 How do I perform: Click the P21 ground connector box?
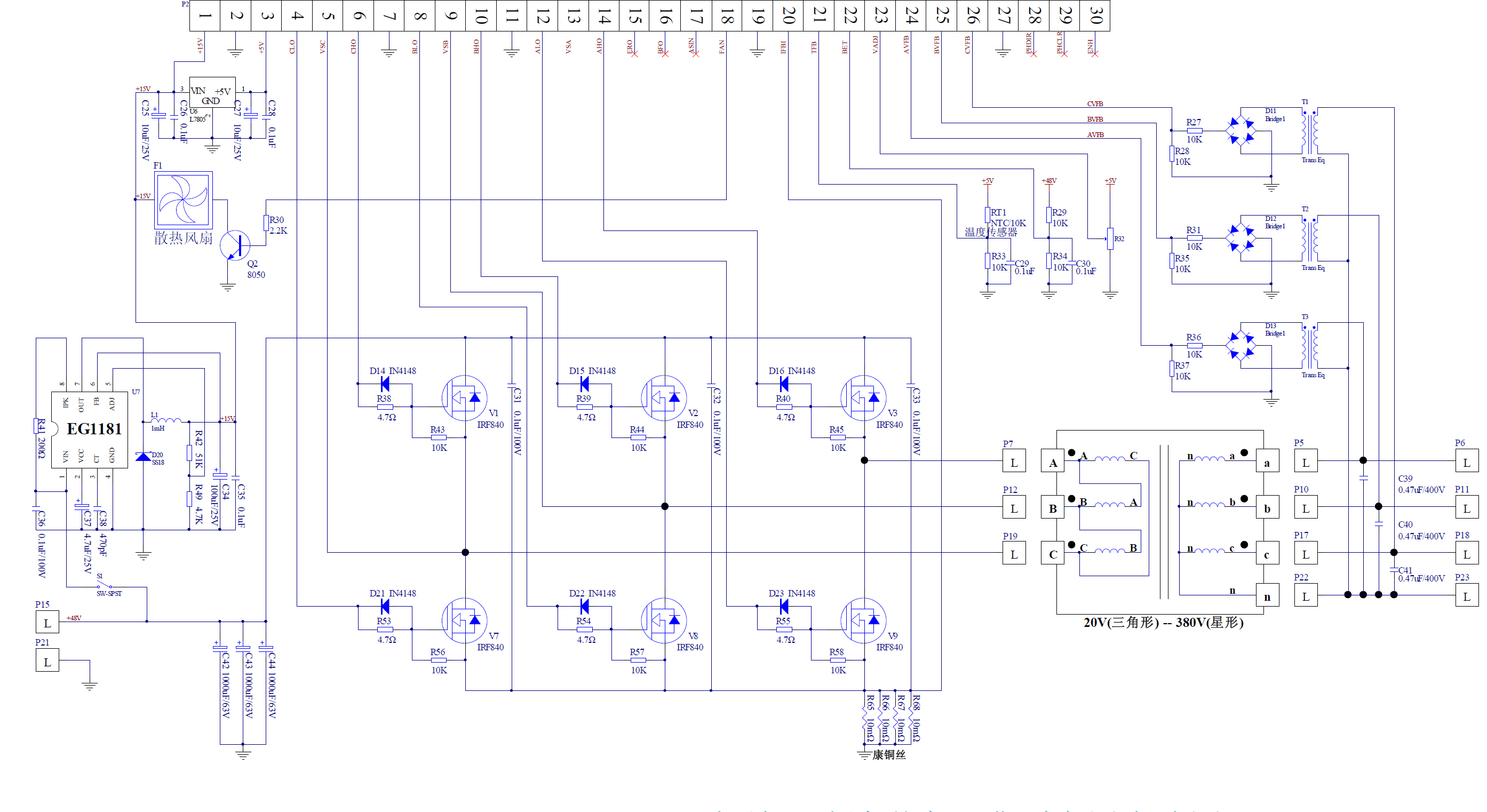(x=47, y=661)
